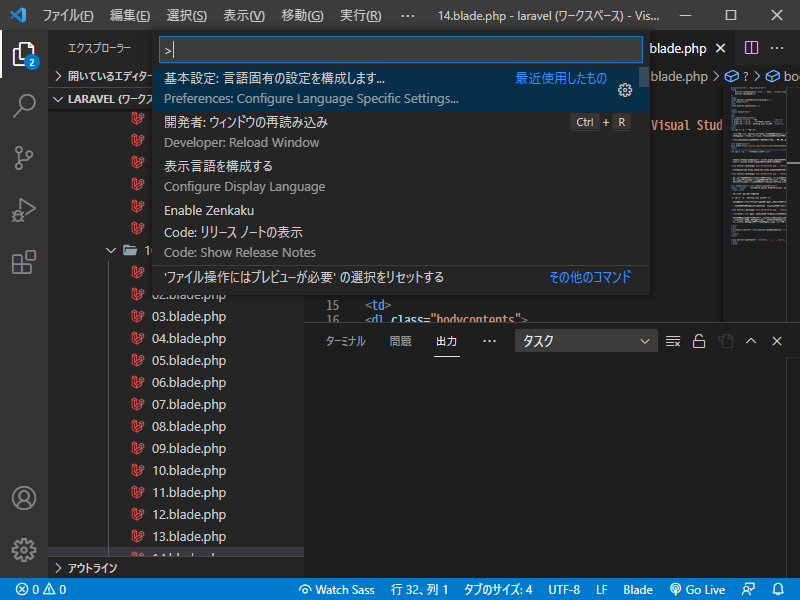Select the 出力 panel tab
The height and width of the screenshot is (600, 800).
point(446,341)
